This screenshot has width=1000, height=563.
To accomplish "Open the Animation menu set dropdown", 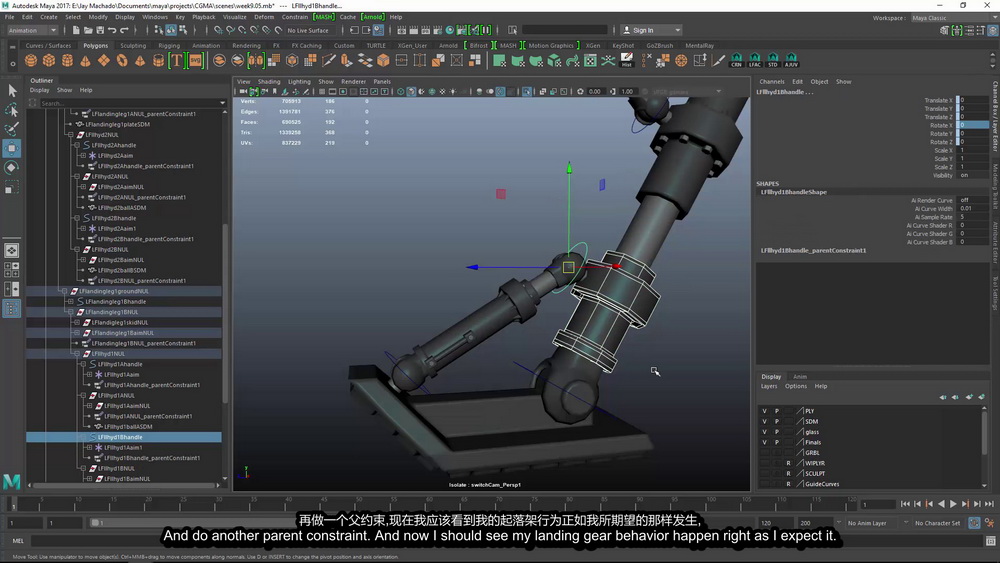I will tap(32, 30).
